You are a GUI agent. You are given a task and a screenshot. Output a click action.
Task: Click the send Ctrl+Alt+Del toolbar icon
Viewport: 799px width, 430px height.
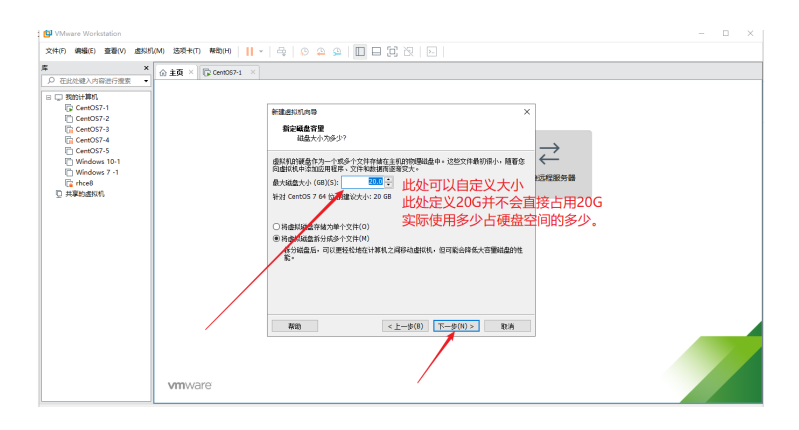coord(281,51)
